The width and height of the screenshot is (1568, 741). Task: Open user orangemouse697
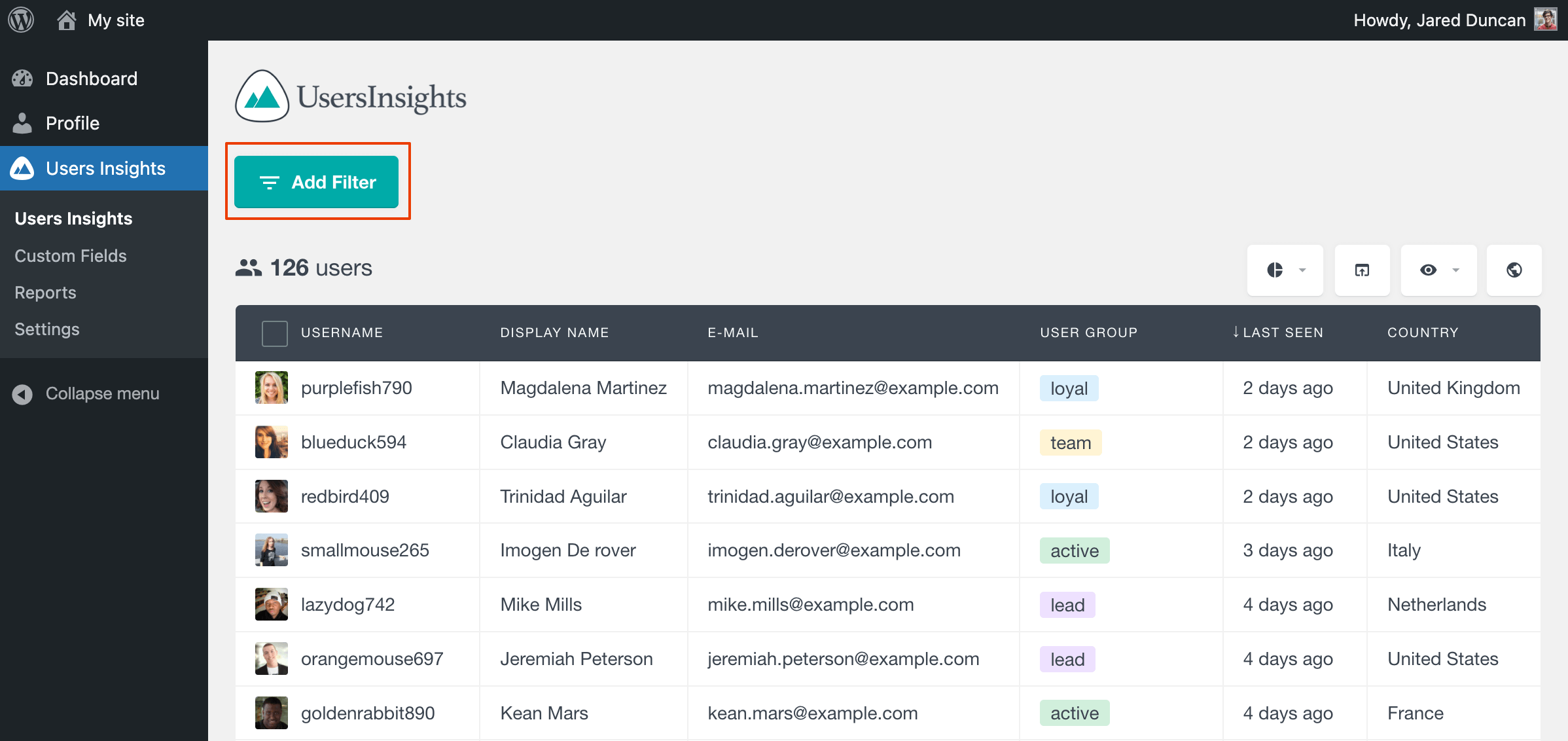pos(372,659)
